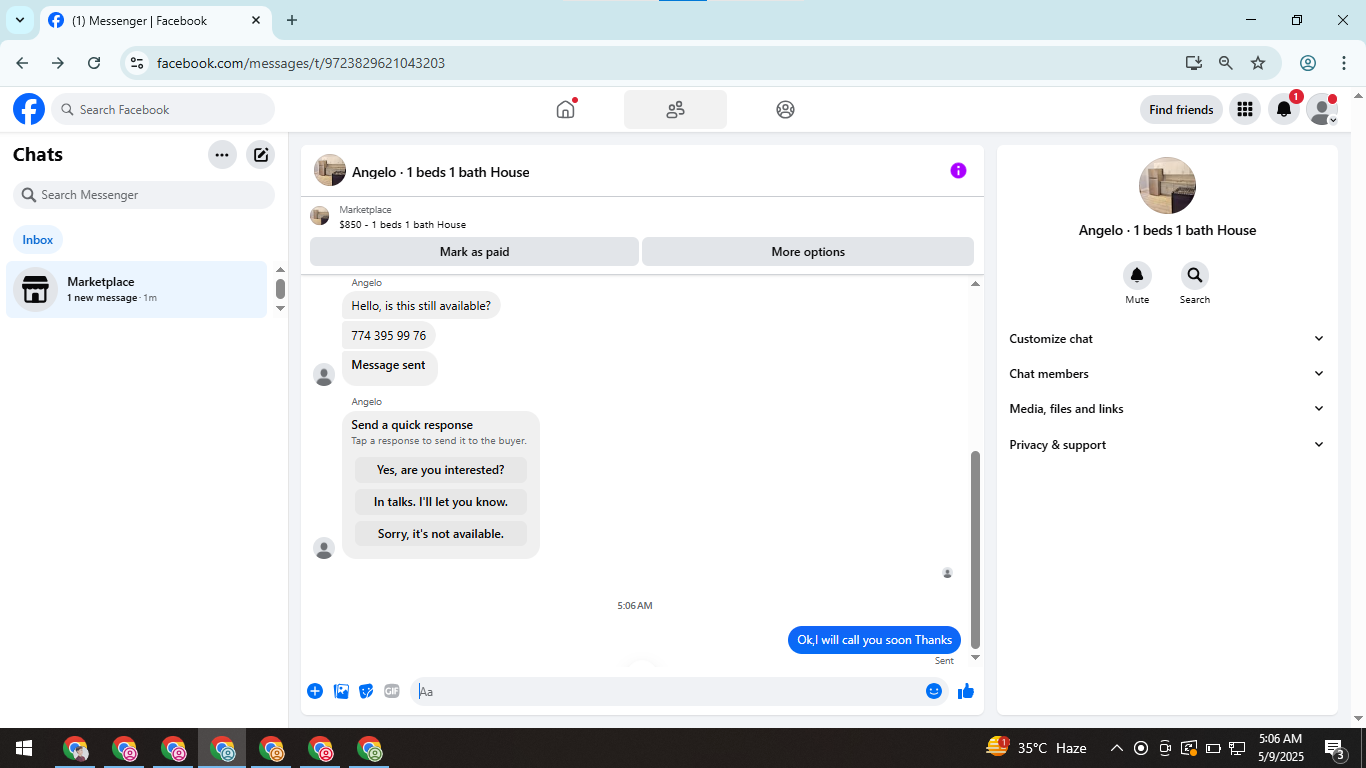Open the taskbar notification center icon
The width and height of the screenshot is (1366, 768).
pos(1334,748)
